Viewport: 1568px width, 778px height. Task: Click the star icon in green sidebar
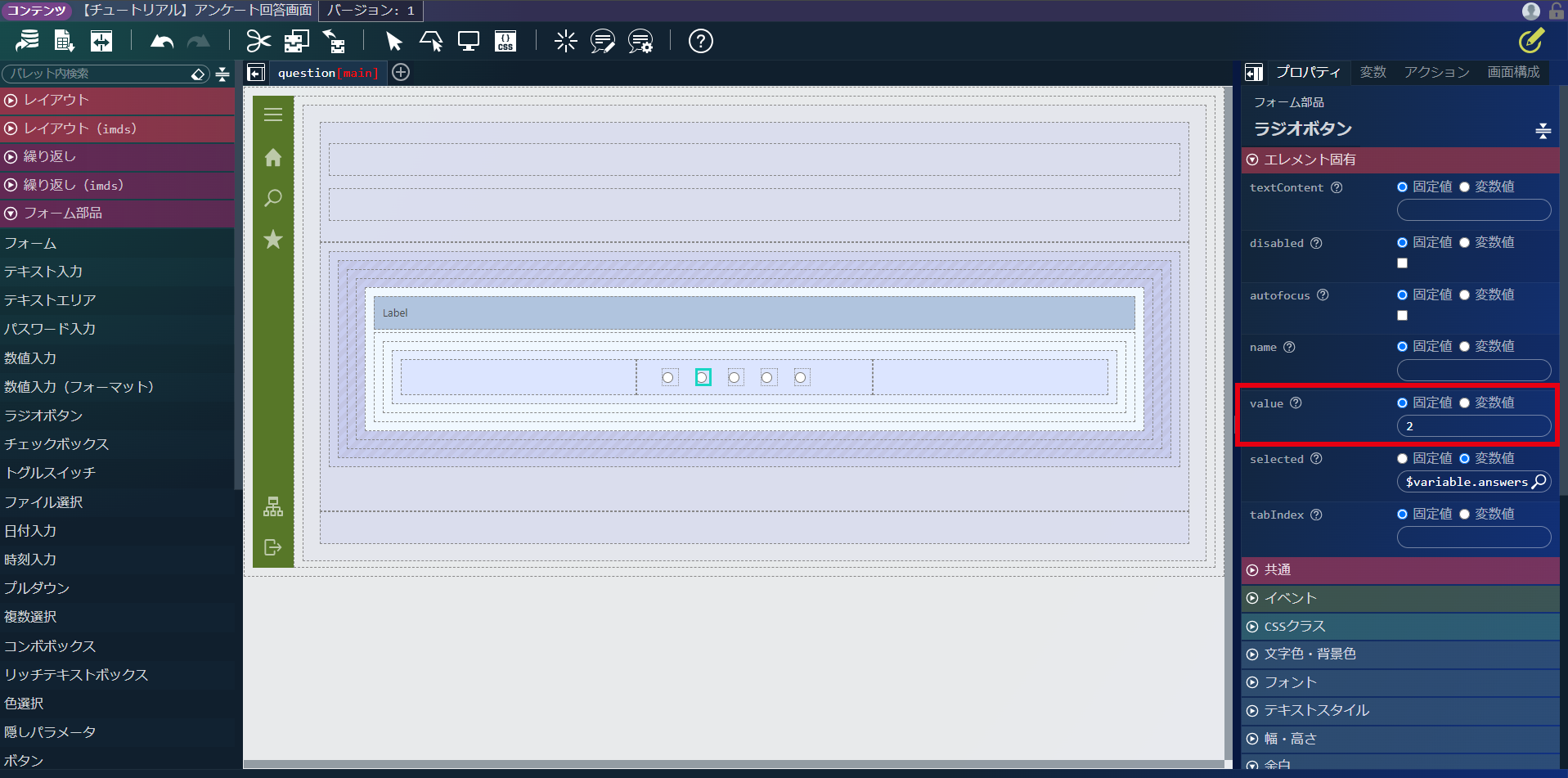click(x=273, y=239)
